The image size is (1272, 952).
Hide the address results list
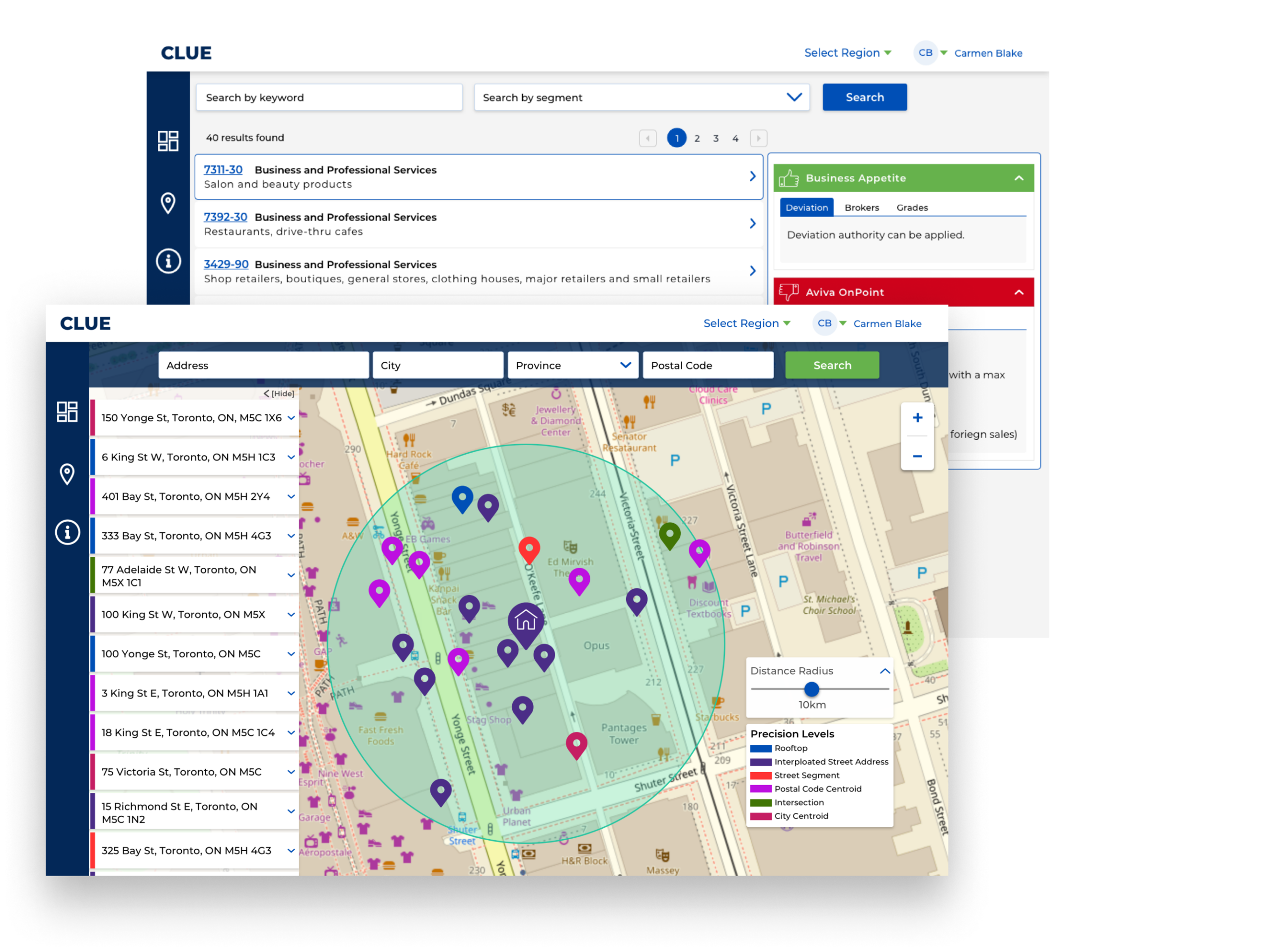coord(279,393)
